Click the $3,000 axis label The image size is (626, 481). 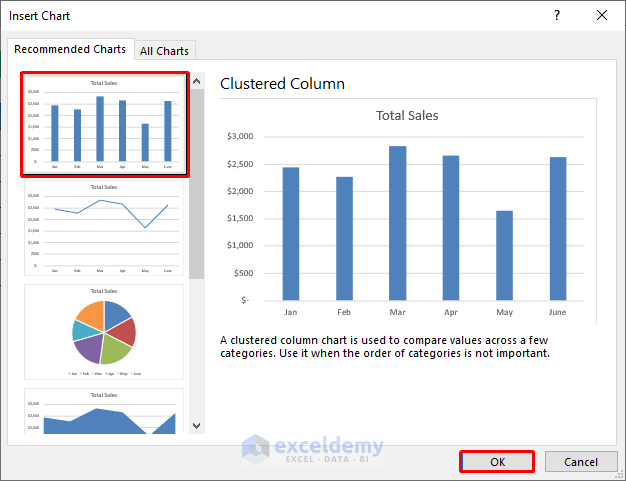(x=240, y=137)
